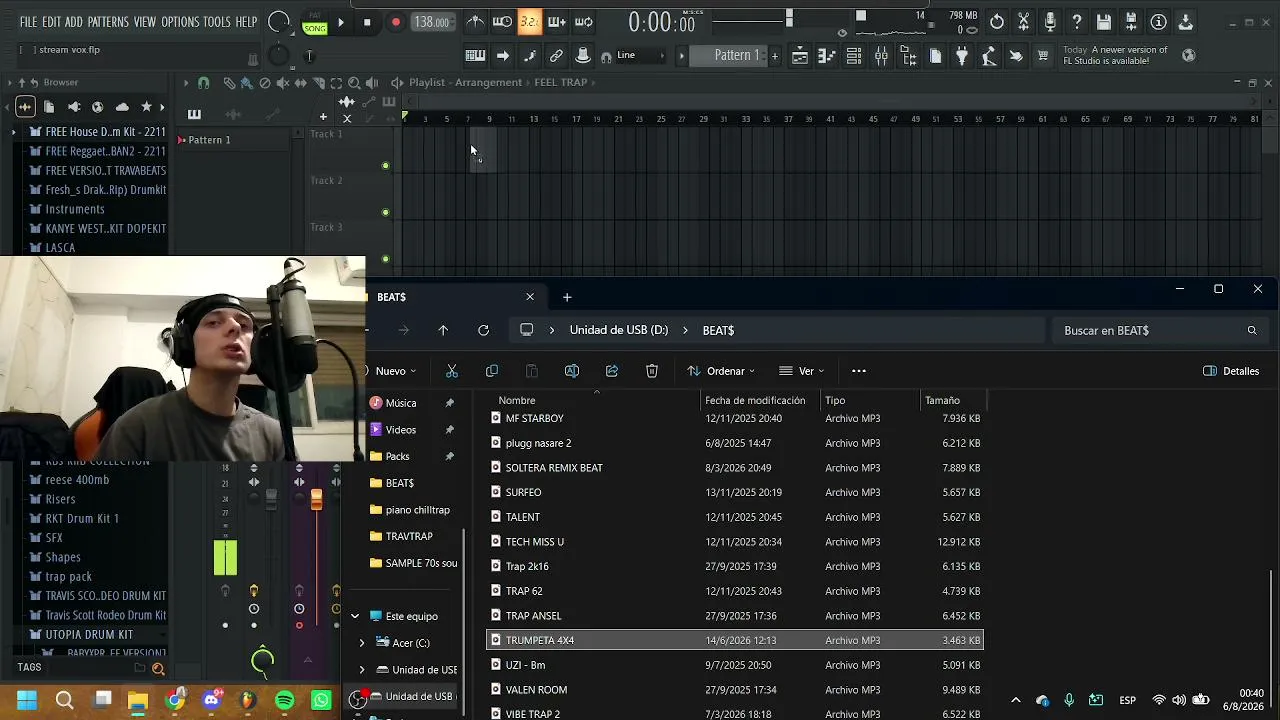This screenshot has height=720, width=1280.
Task: Open the PATTERNS menu
Action: pyautogui.click(x=108, y=22)
